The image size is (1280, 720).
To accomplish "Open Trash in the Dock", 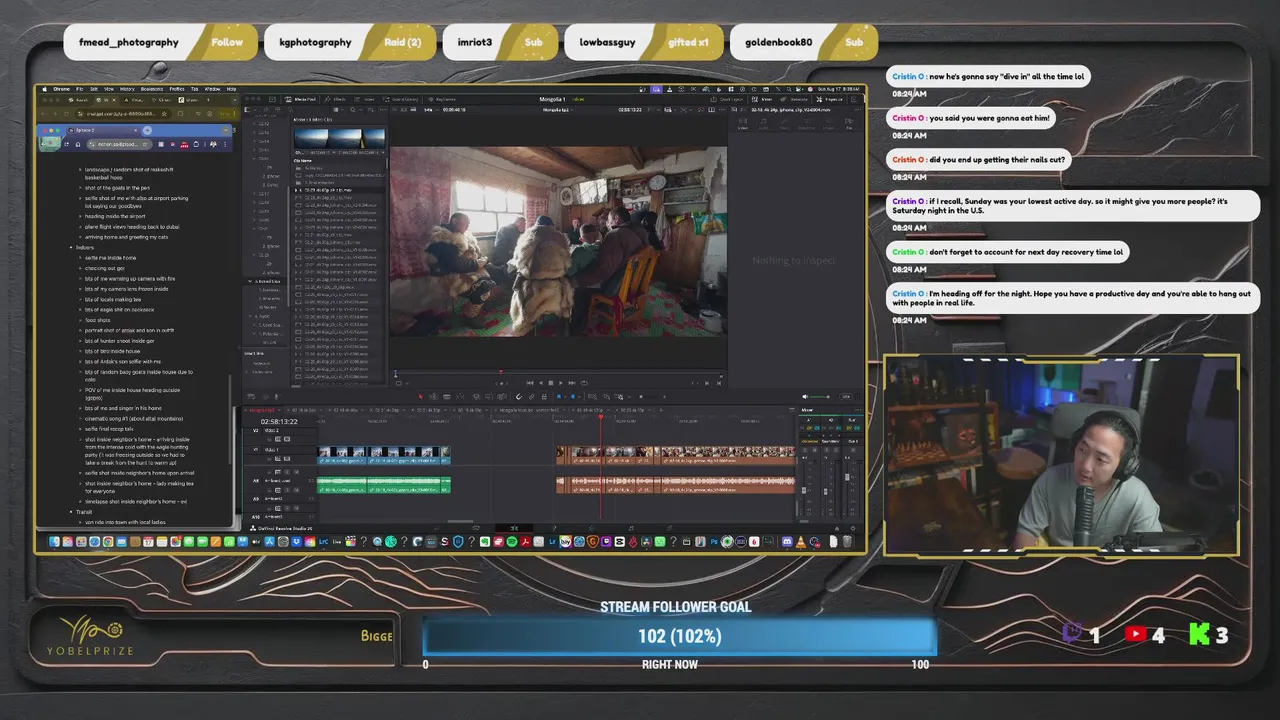I will pos(848,542).
